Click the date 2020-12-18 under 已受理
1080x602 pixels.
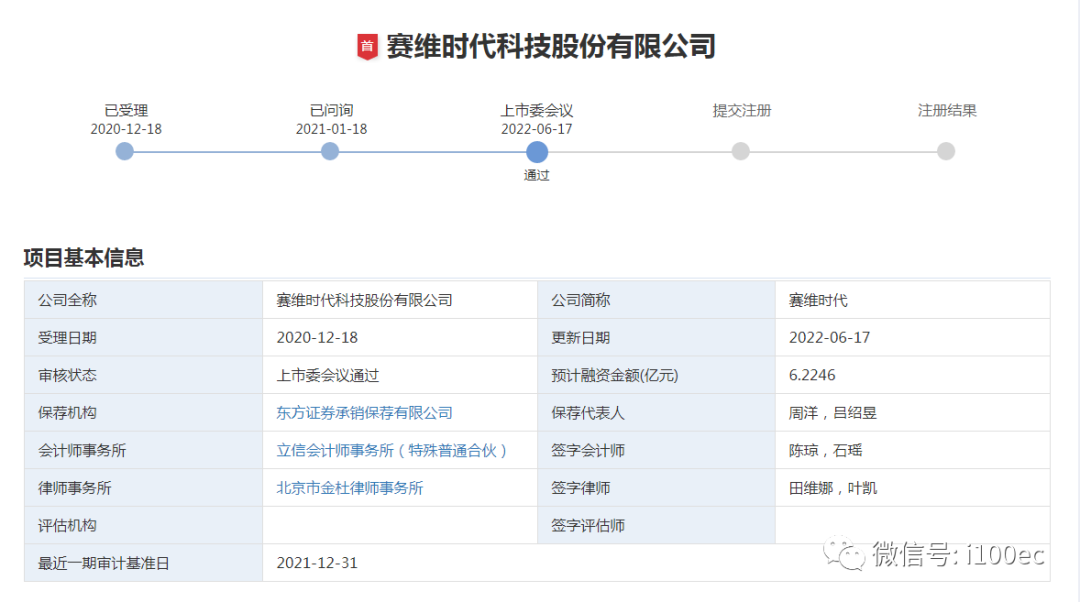tap(126, 129)
